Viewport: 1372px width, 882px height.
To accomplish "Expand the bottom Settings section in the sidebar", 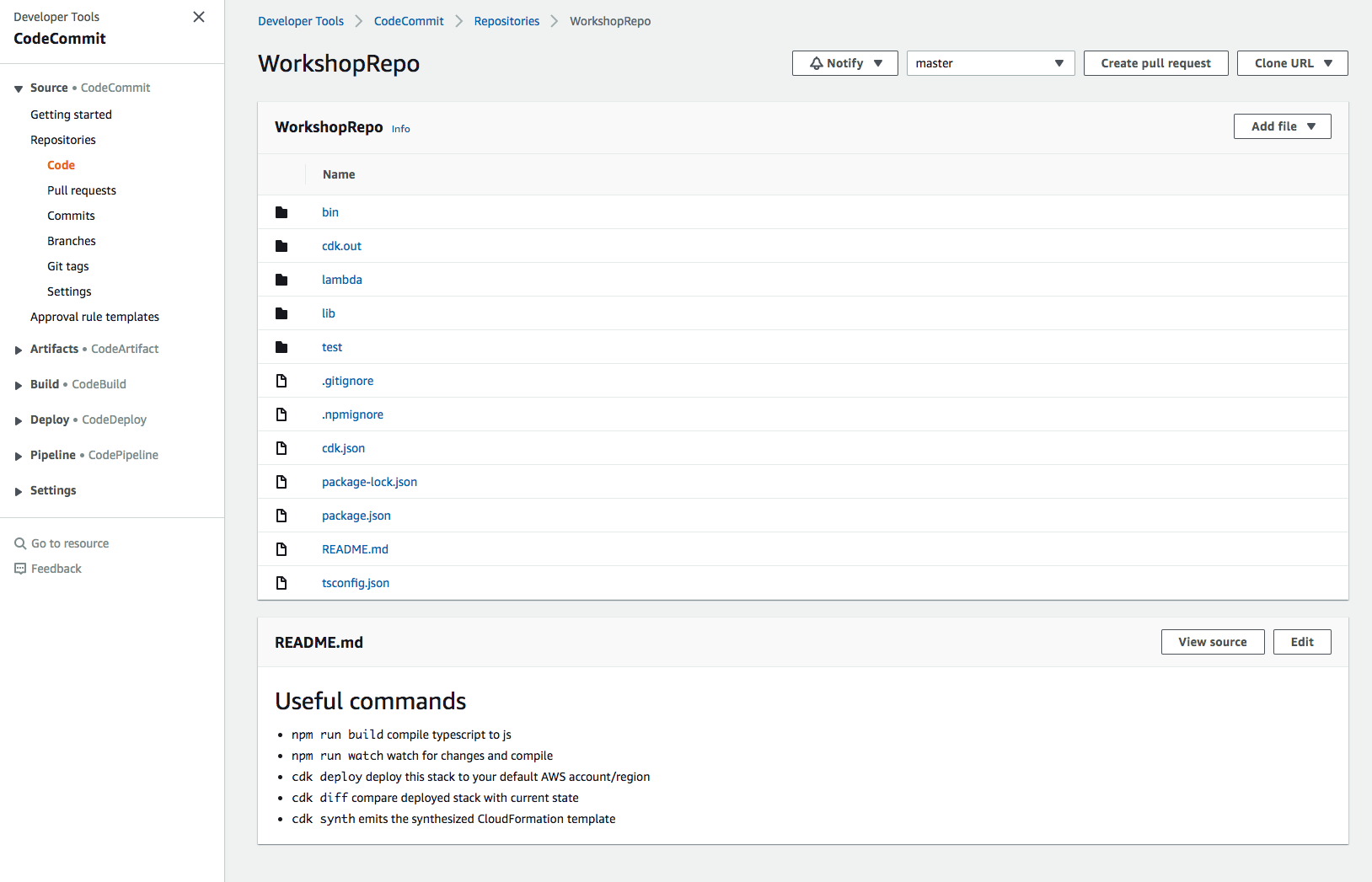I will (19, 491).
